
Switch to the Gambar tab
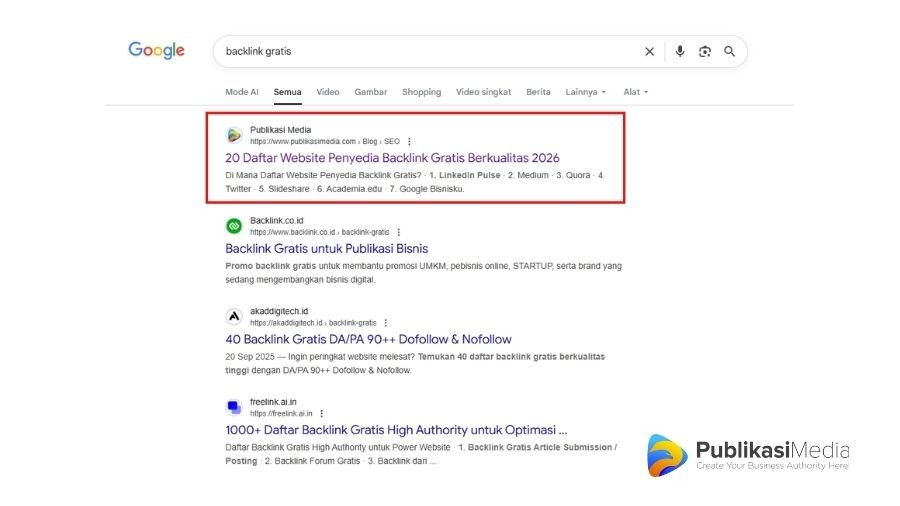tap(370, 92)
